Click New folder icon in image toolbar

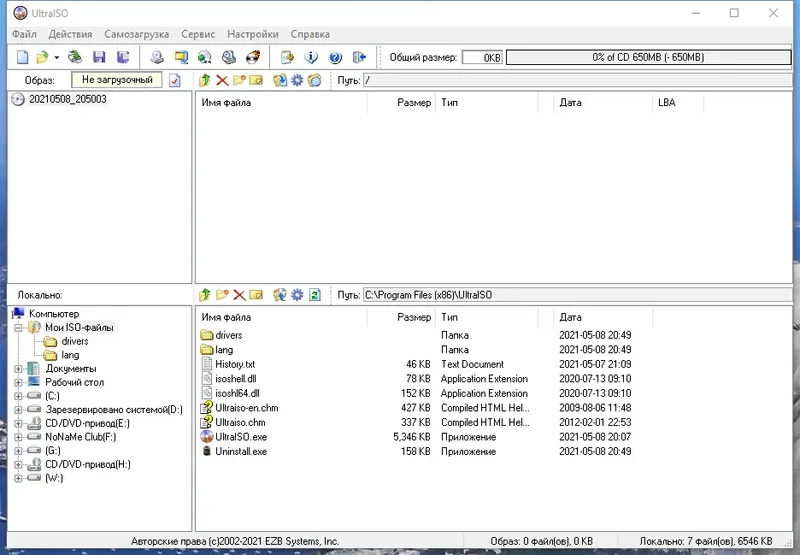239,80
